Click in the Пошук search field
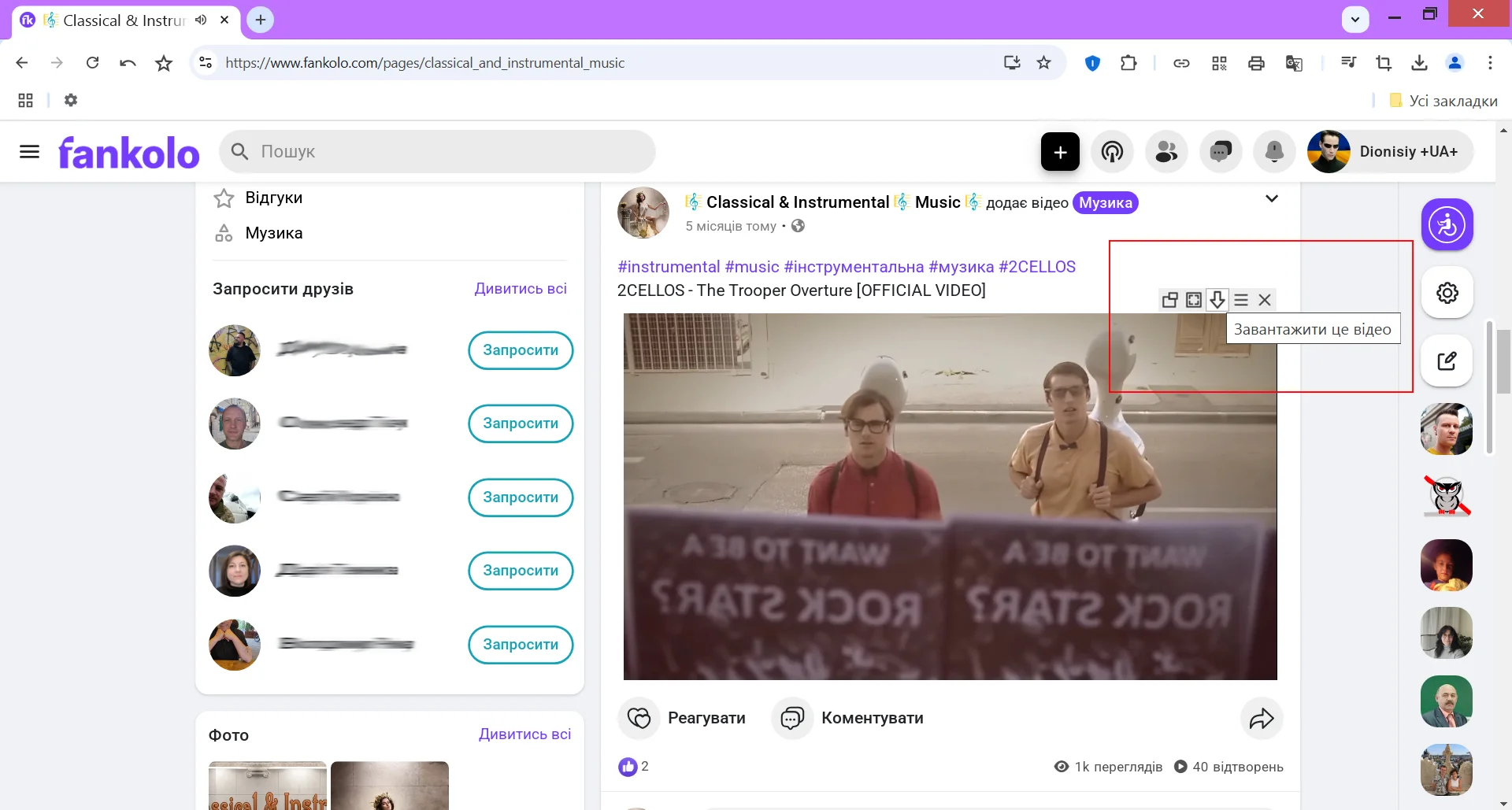Viewport: 1512px width, 810px height. pyautogui.click(x=449, y=152)
